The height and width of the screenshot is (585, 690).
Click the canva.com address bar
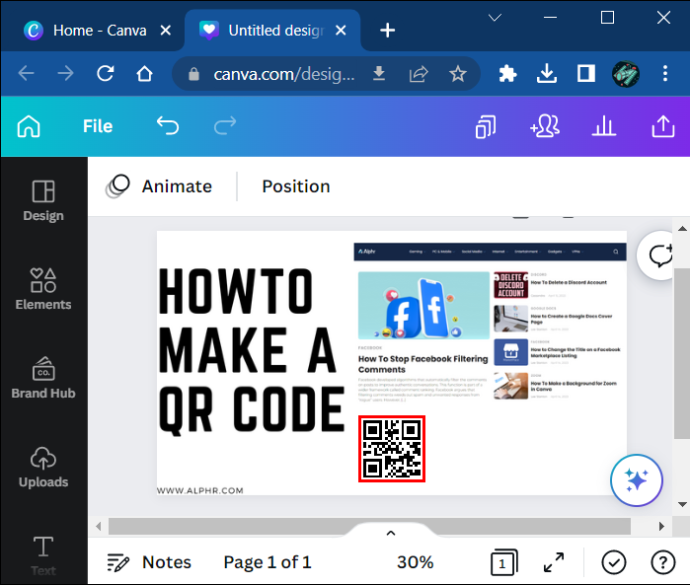pyautogui.click(x=284, y=74)
